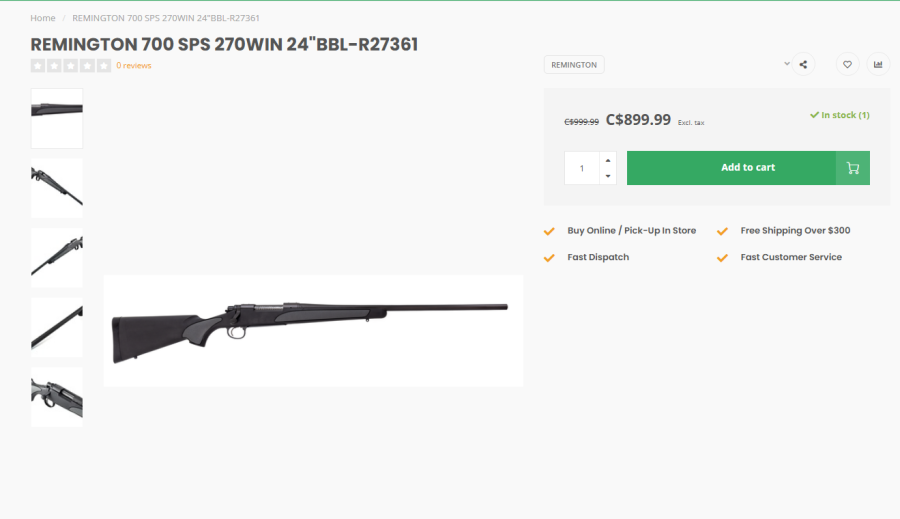Select the second rifle thumbnail
The width and height of the screenshot is (900, 519).
tap(57, 187)
